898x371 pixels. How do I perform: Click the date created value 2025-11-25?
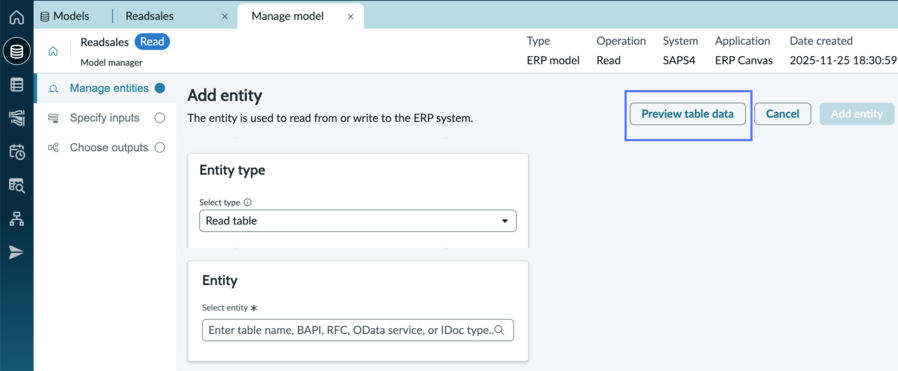tap(844, 60)
